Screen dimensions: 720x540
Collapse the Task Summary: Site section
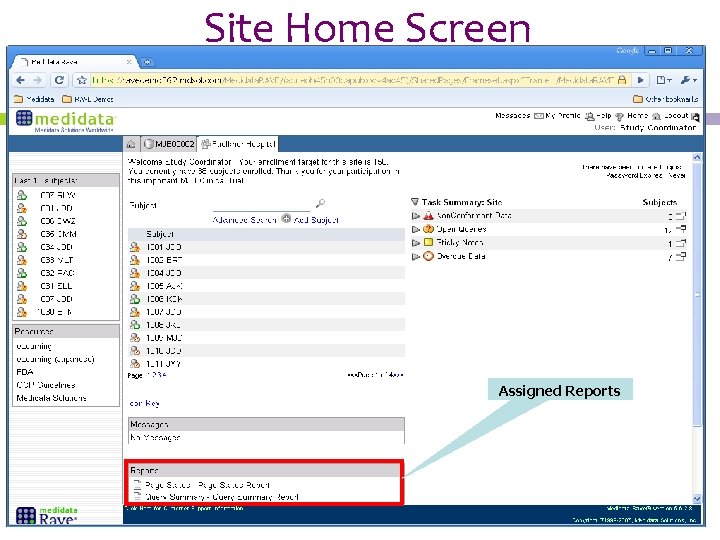point(415,202)
